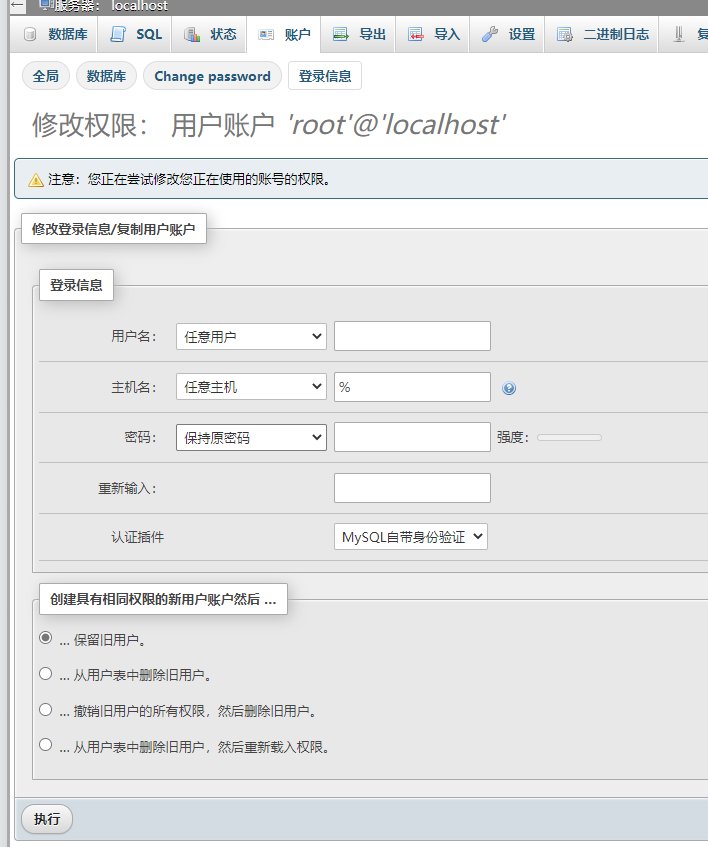
Task: Click the 账户 card icon
Action: [x=266, y=35]
